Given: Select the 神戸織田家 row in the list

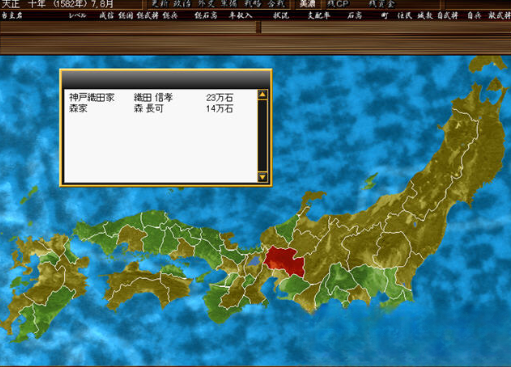Looking at the screenshot, I should click(x=151, y=97).
